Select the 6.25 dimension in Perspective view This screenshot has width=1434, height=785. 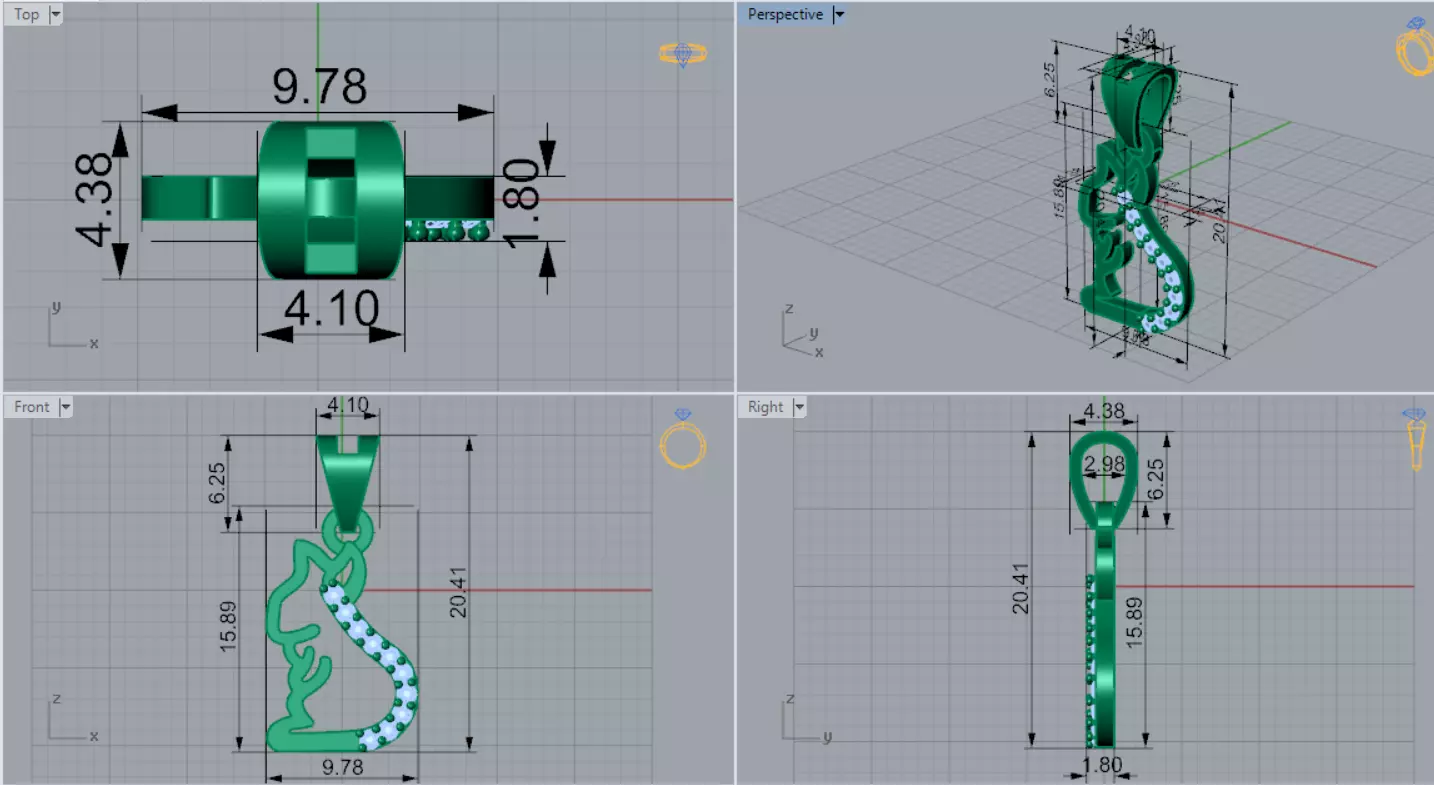point(1050,78)
